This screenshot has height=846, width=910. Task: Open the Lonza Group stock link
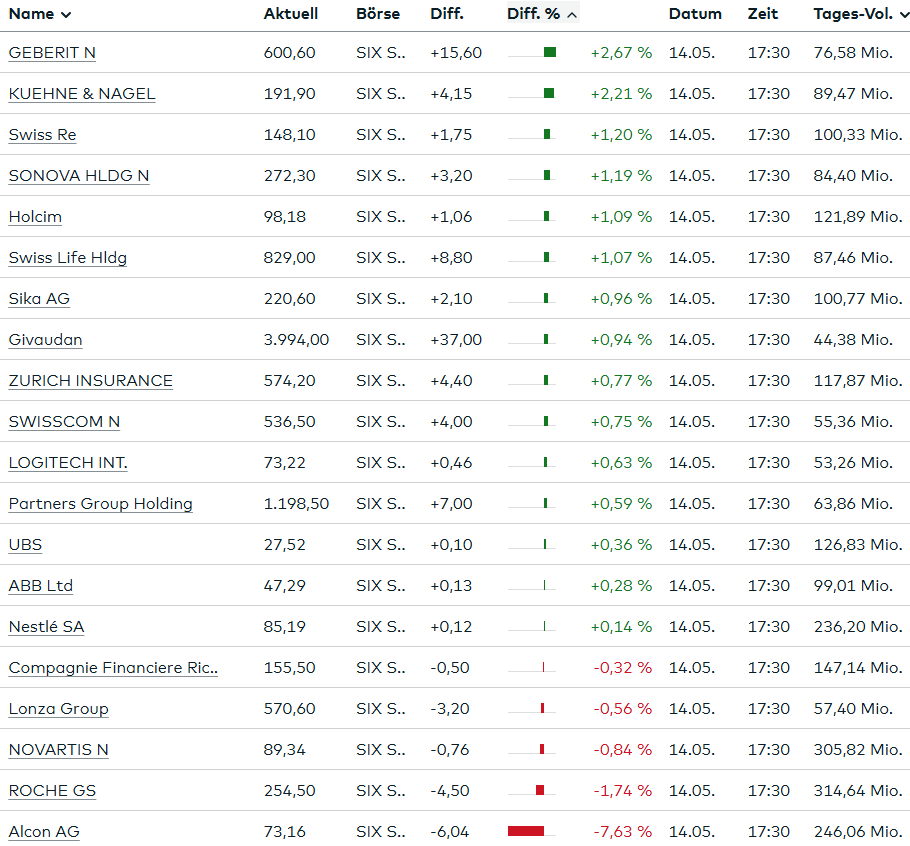pos(58,709)
